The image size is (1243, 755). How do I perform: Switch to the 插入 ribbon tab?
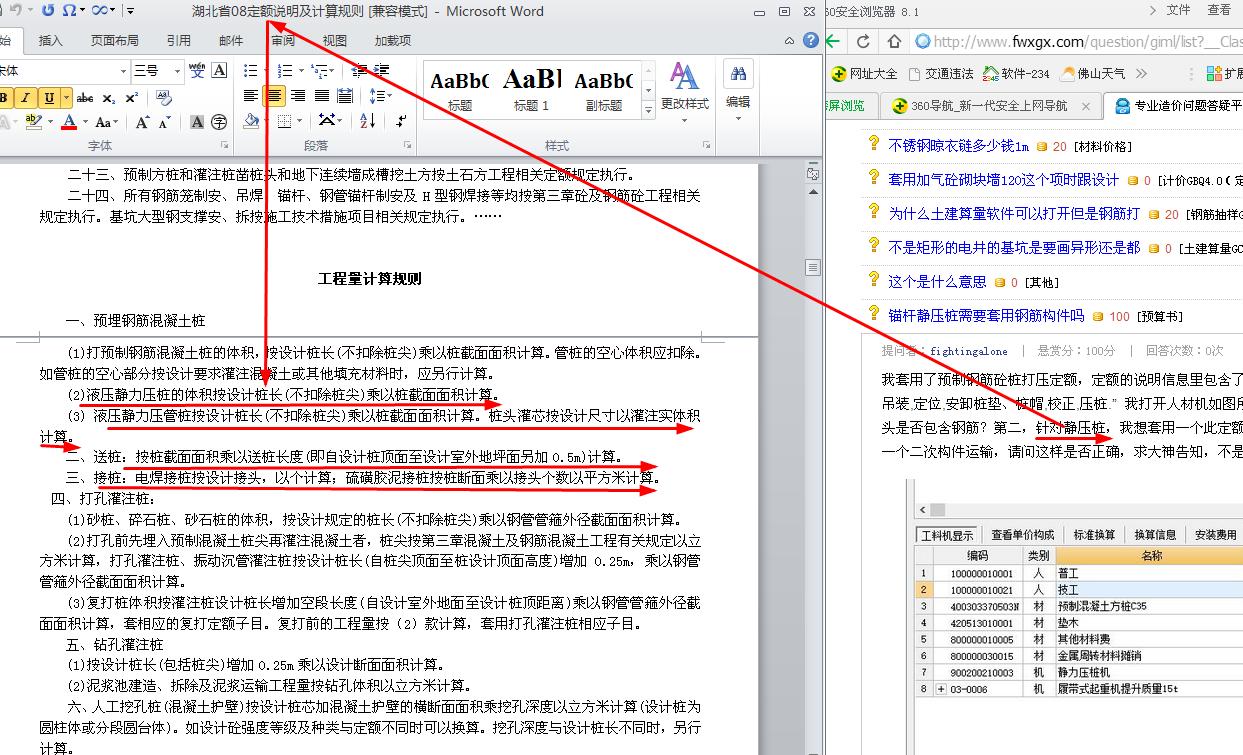pyautogui.click(x=50, y=41)
